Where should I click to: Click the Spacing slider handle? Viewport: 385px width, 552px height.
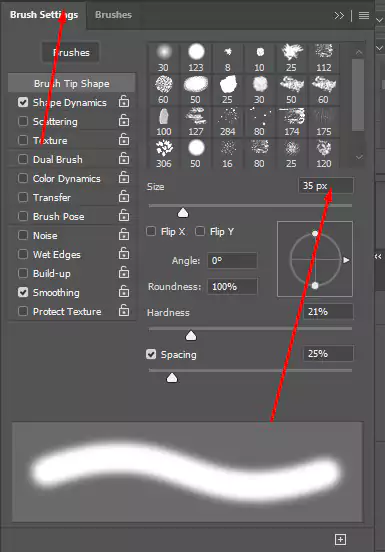[x=172, y=378]
